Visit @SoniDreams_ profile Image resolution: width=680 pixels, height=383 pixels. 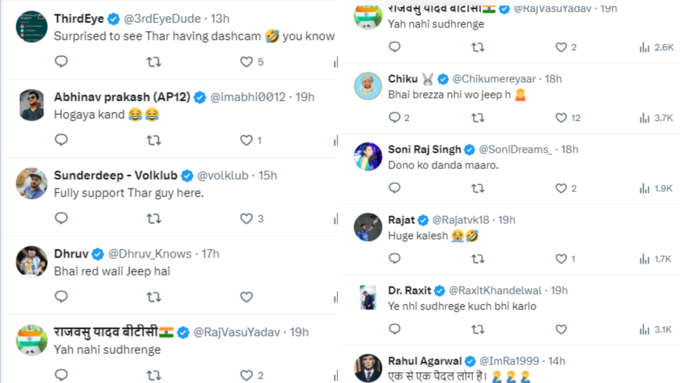point(515,149)
